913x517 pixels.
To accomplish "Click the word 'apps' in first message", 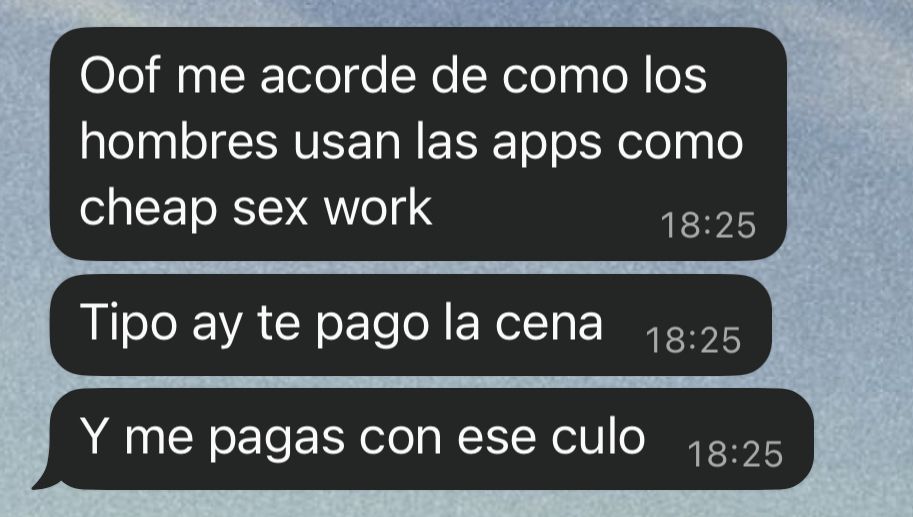I will coord(546,145).
